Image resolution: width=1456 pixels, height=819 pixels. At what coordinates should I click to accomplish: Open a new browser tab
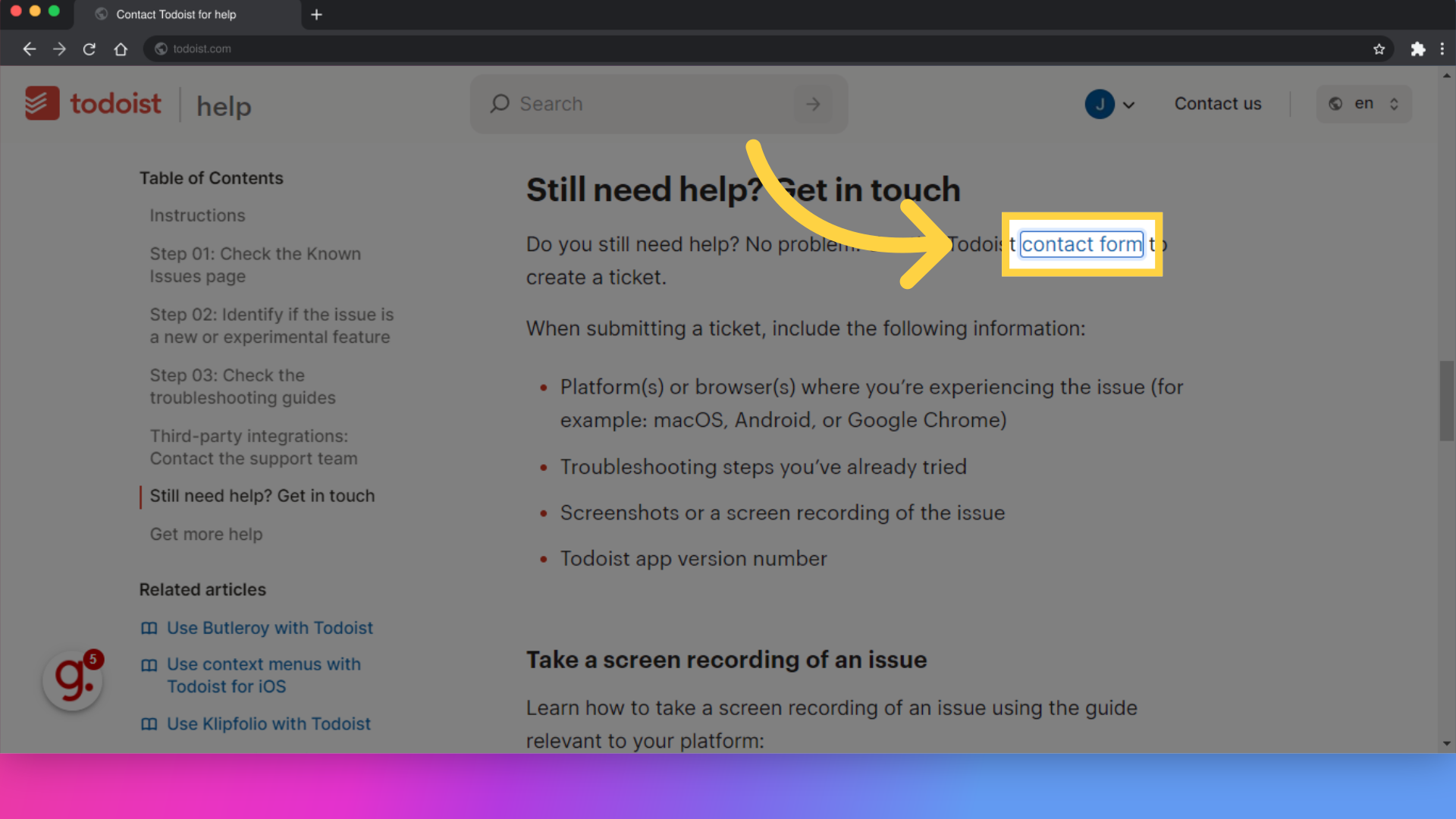(x=316, y=14)
